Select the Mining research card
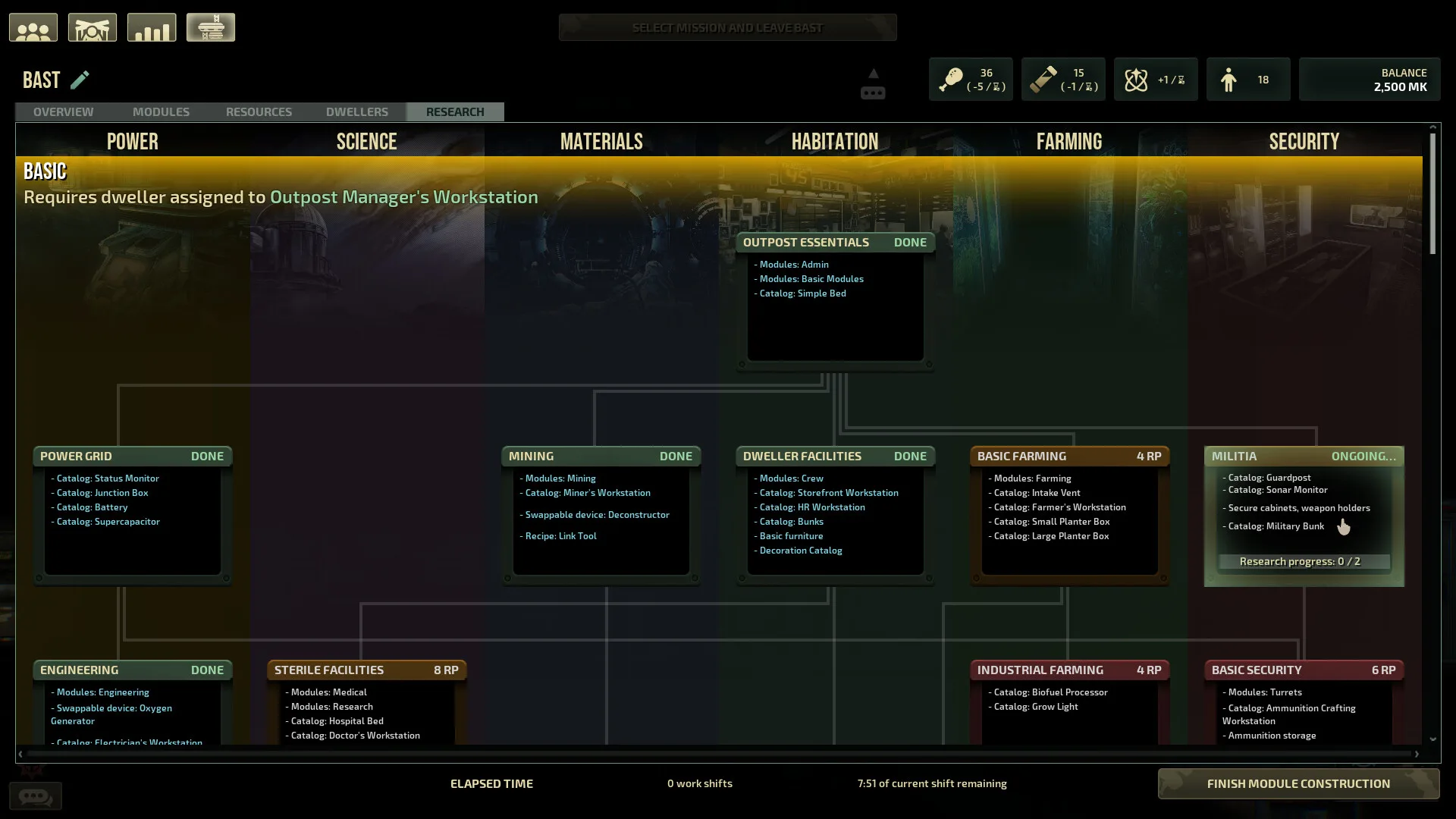1456x819 pixels. (601, 516)
